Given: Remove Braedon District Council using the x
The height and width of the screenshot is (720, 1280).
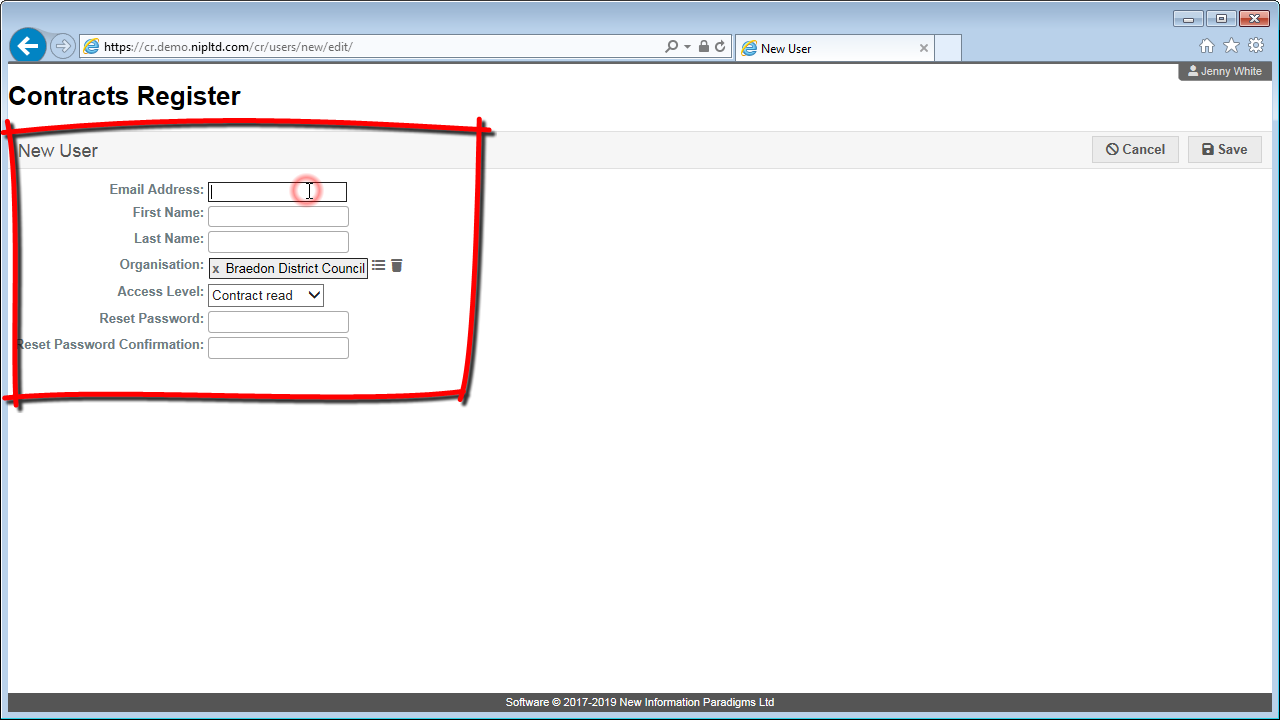Looking at the screenshot, I should point(216,269).
